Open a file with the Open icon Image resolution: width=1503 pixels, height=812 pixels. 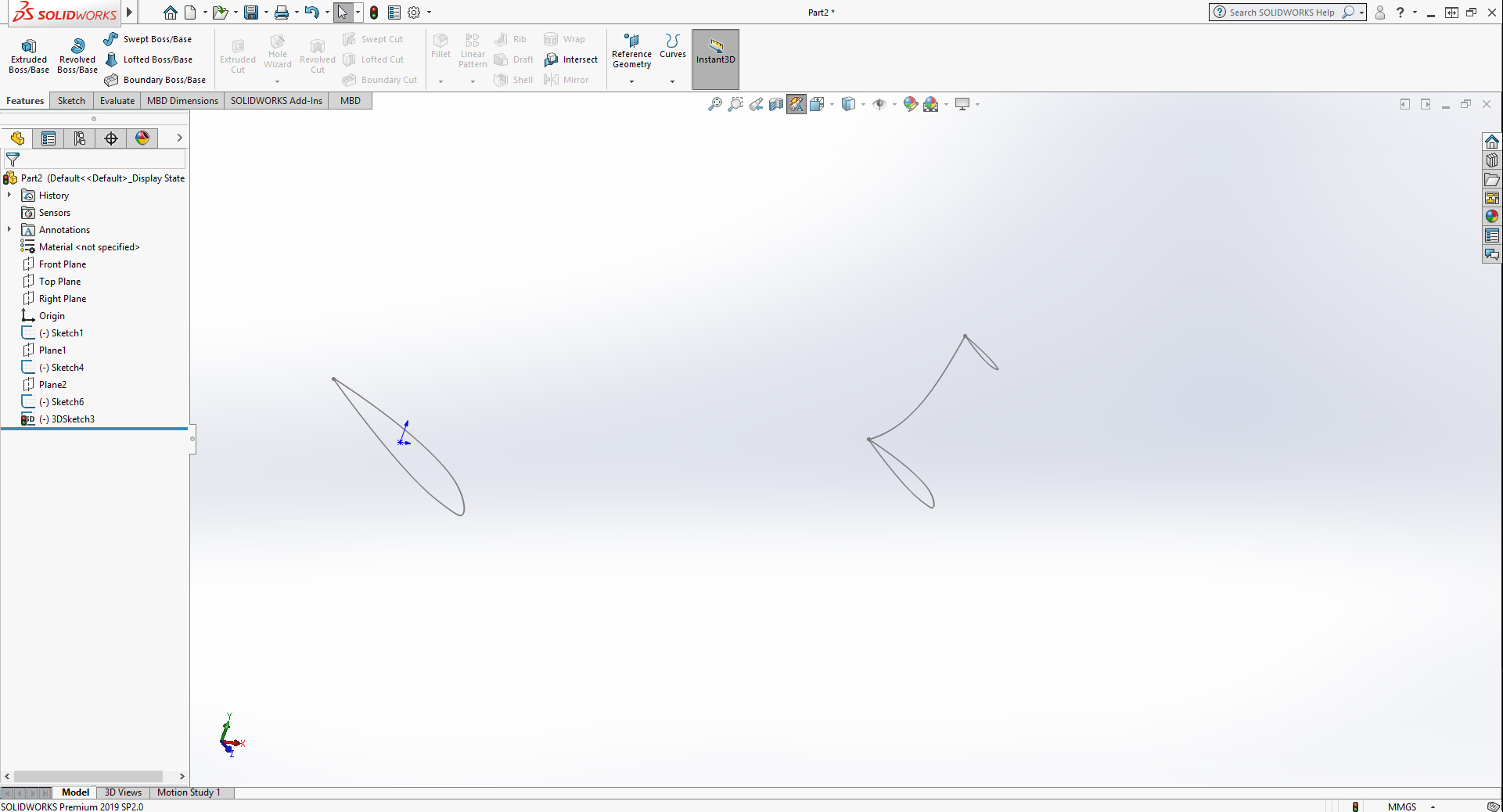(221, 13)
